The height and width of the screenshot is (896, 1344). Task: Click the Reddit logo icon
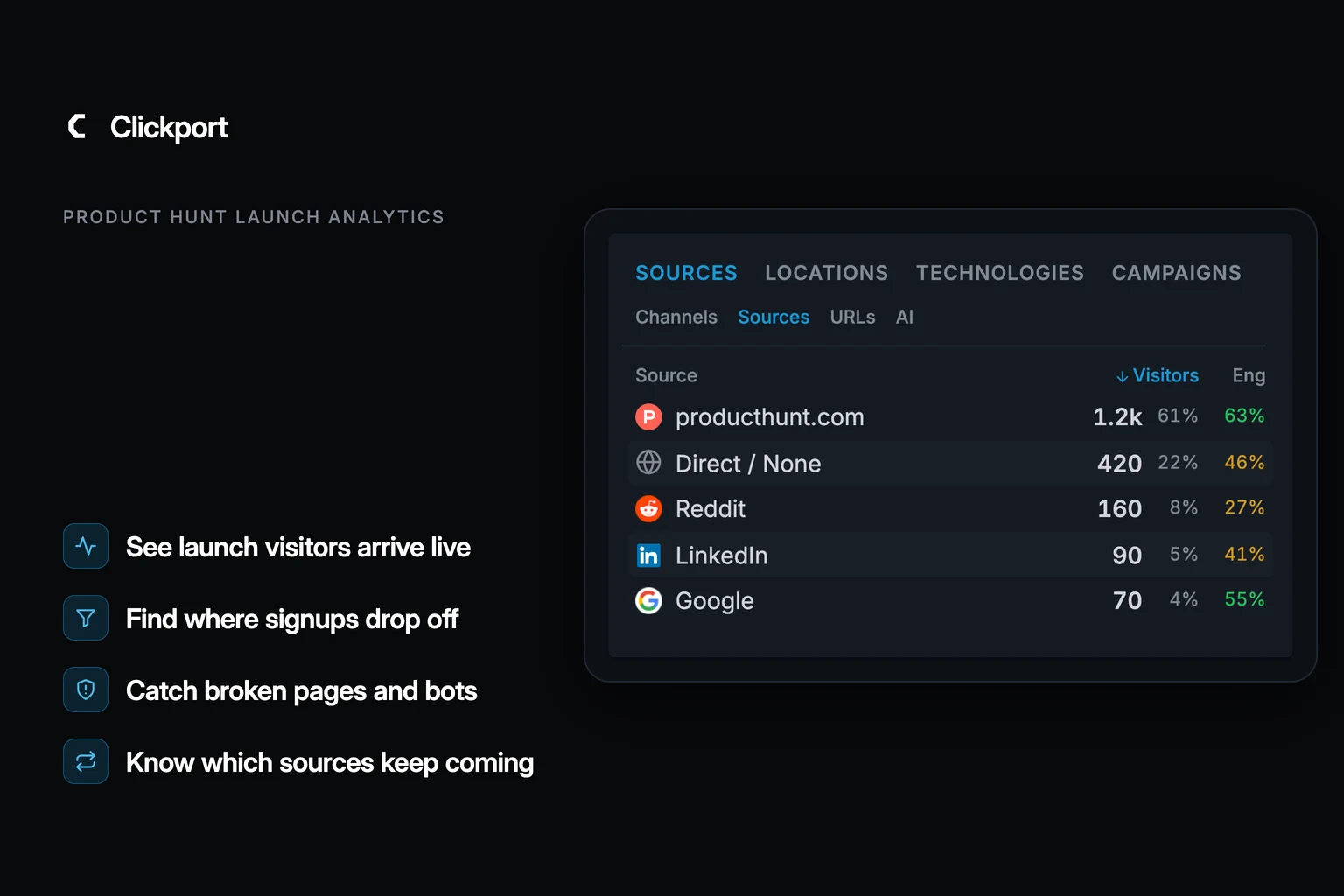pyautogui.click(x=648, y=508)
